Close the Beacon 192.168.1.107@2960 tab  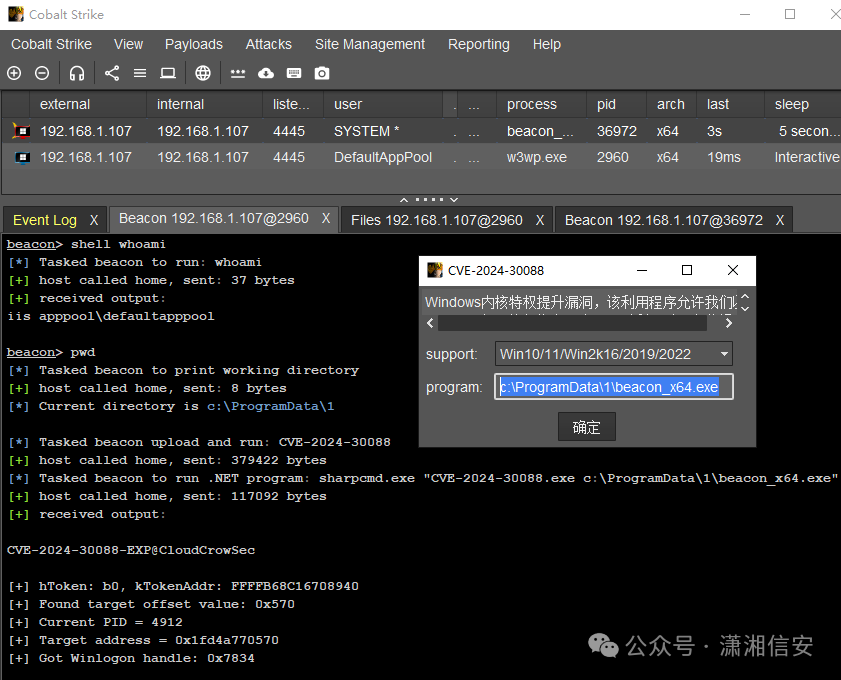tap(326, 219)
